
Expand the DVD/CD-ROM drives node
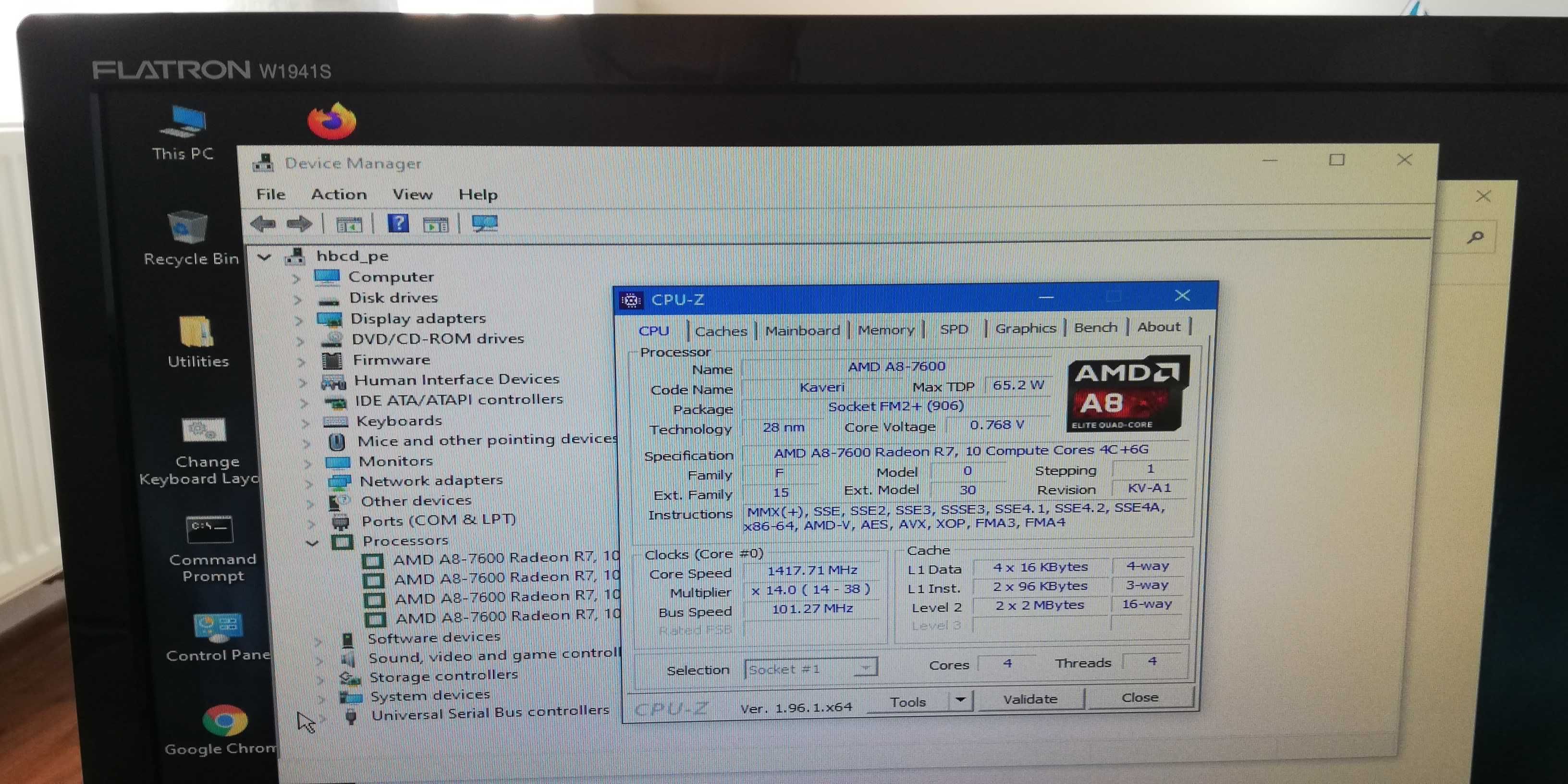(x=299, y=341)
